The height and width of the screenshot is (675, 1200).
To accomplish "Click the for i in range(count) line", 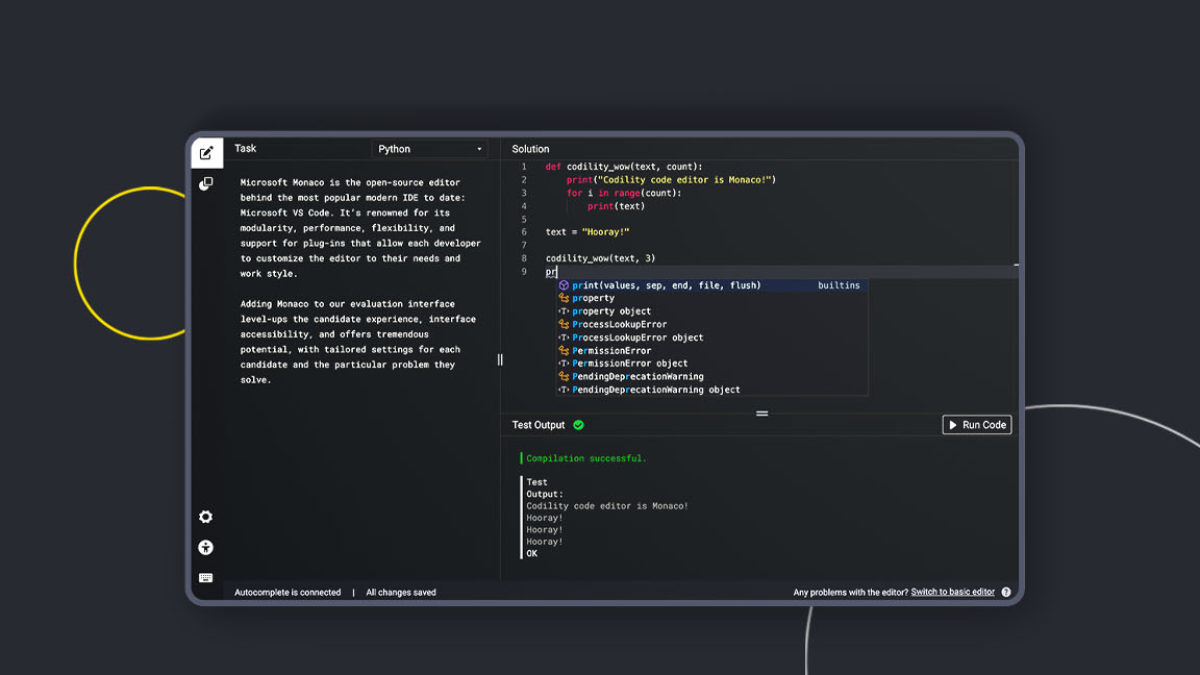I will coord(623,193).
